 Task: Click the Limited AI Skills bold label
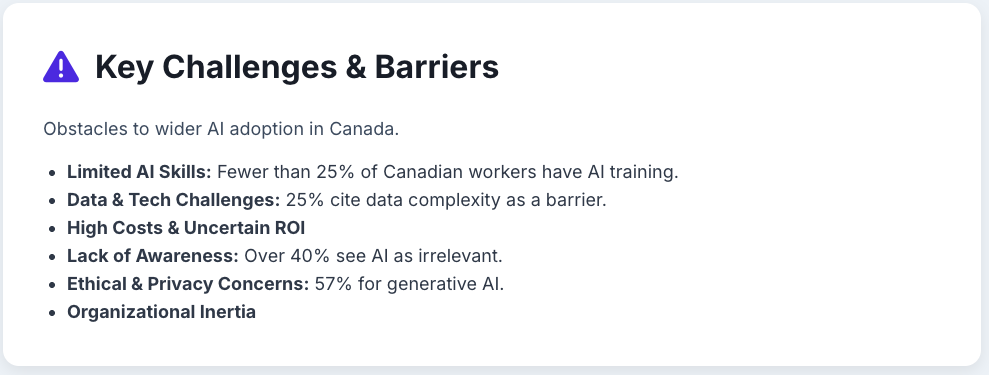[139, 171]
